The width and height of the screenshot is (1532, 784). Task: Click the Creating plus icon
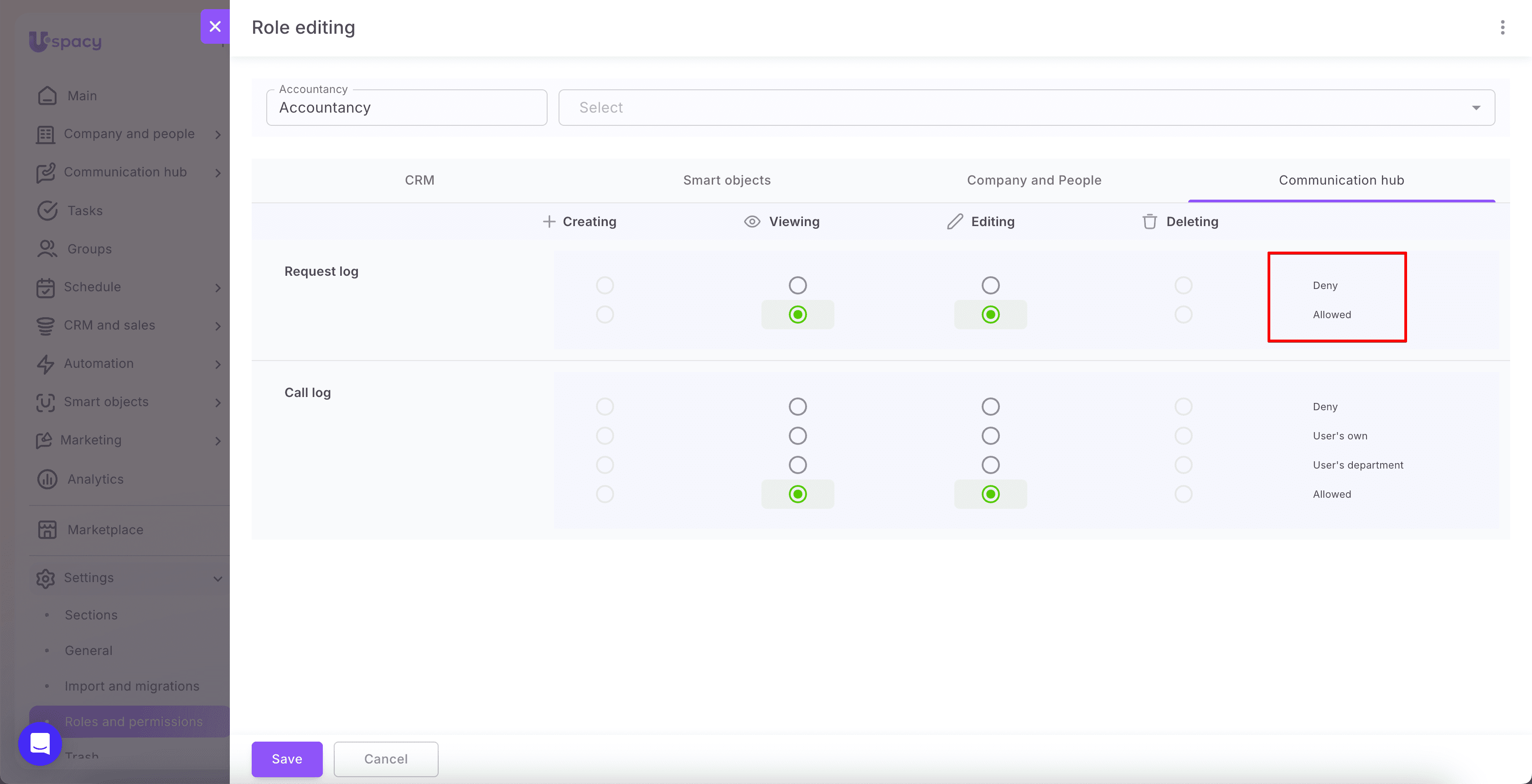coord(549,222)
